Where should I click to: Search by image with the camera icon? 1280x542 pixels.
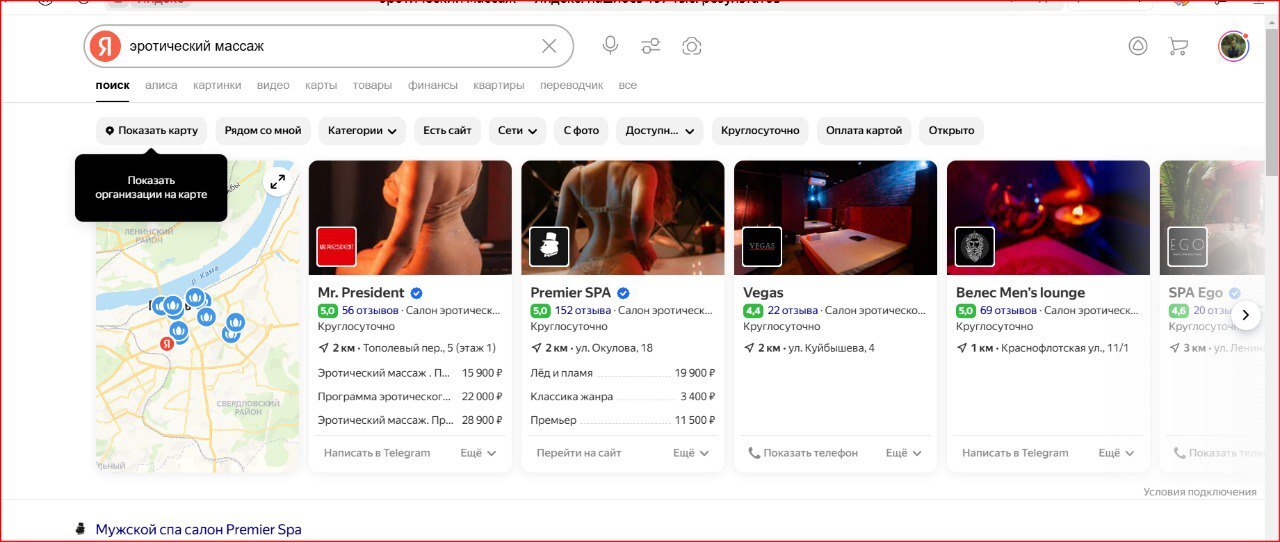coord(691,46)
